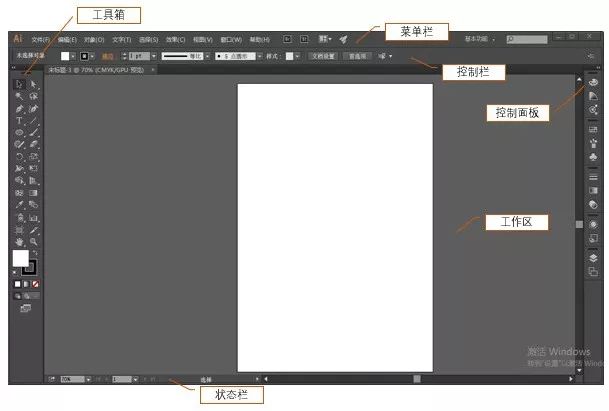
Task: Pick the Scale tool
Action: click(33, 157)
